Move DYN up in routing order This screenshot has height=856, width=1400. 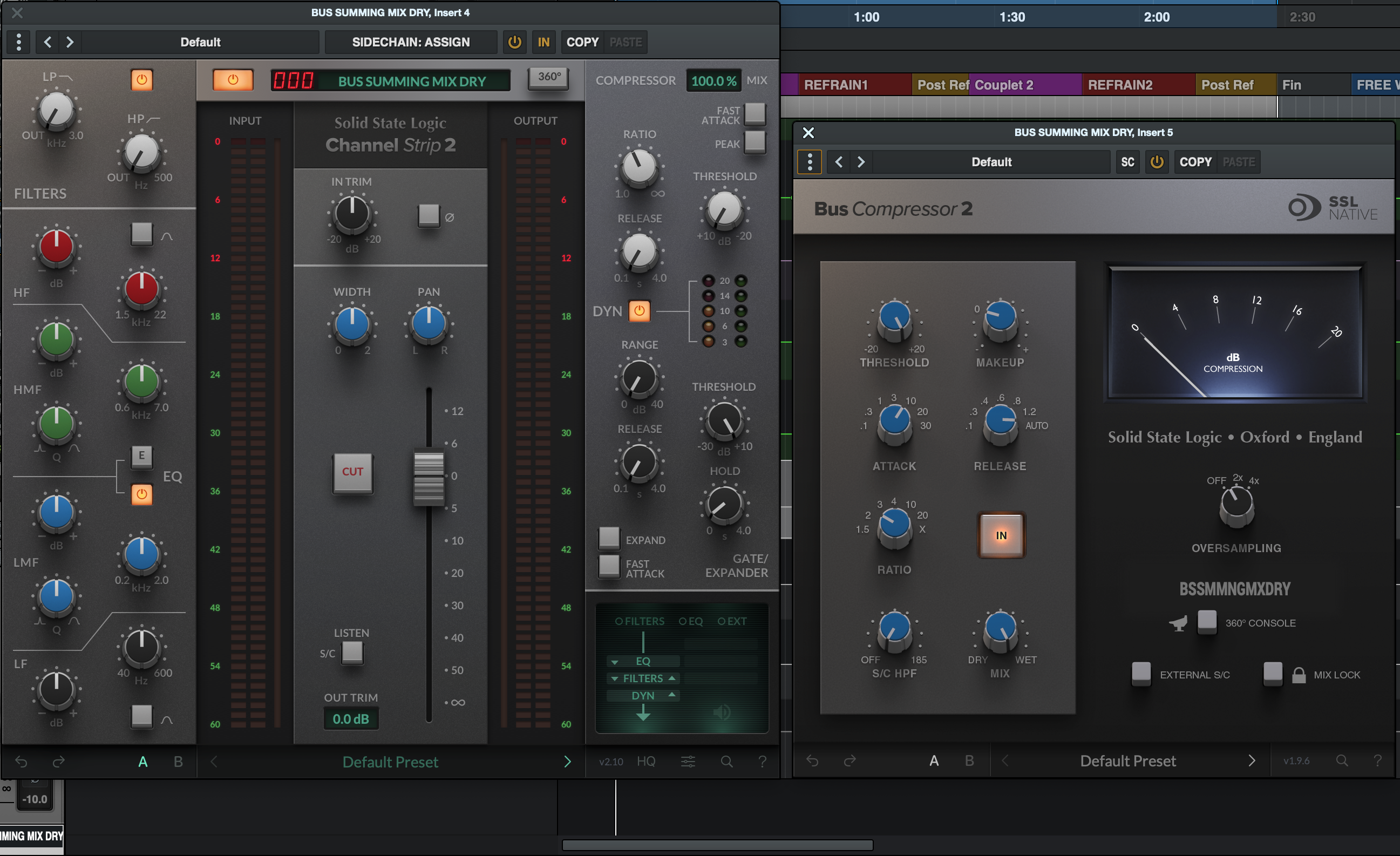coord(672,695)
